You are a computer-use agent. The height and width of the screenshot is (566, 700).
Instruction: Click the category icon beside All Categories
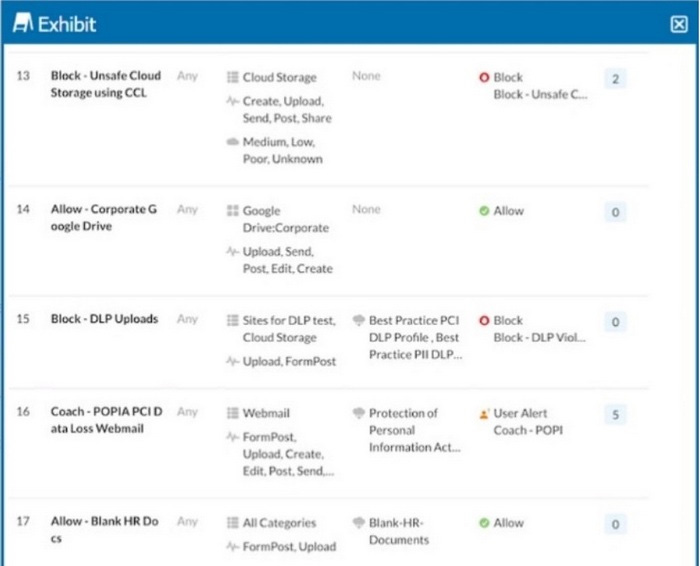click(x=233, y=523)
